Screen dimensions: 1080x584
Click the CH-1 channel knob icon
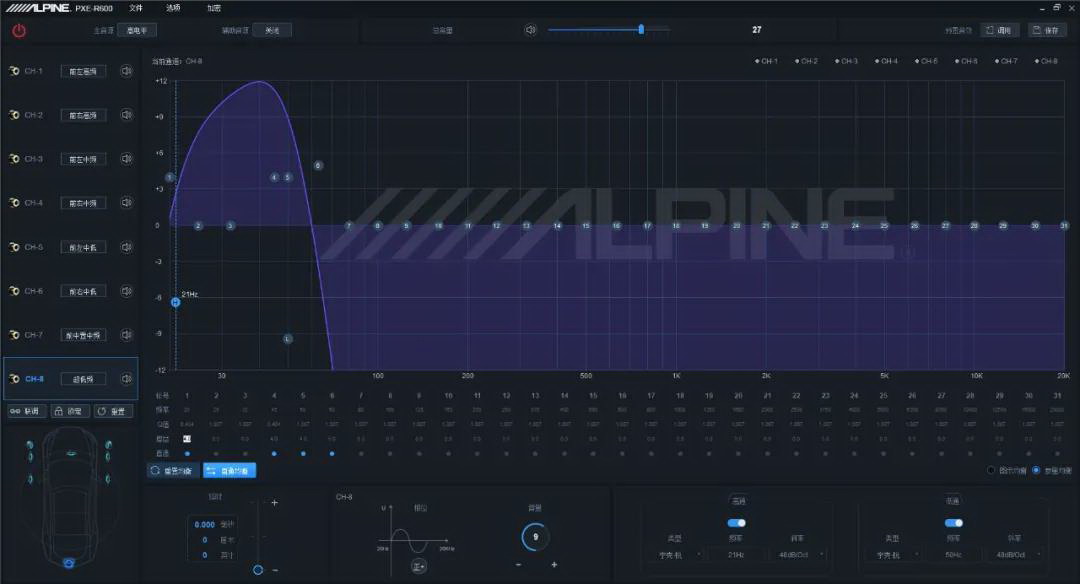[x=14, y=71]
